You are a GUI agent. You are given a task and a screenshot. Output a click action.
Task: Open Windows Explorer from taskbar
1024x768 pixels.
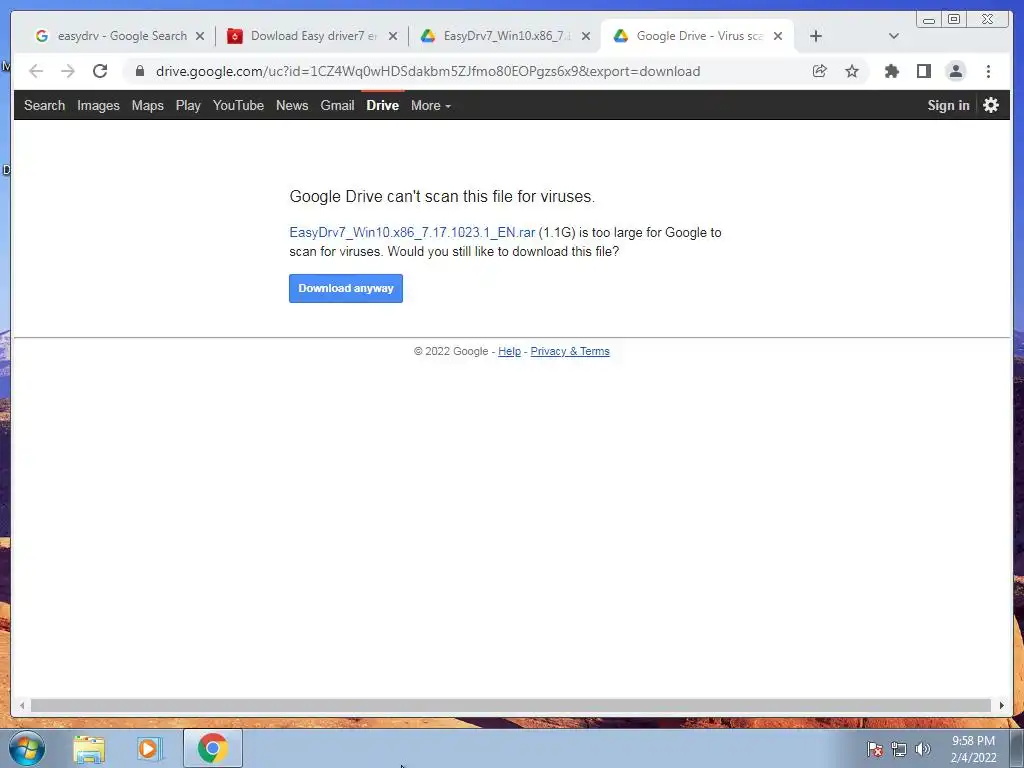coord(89,749)
